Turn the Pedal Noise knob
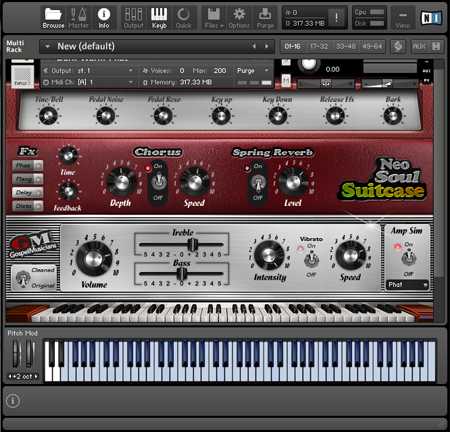 tap(106, 116)
